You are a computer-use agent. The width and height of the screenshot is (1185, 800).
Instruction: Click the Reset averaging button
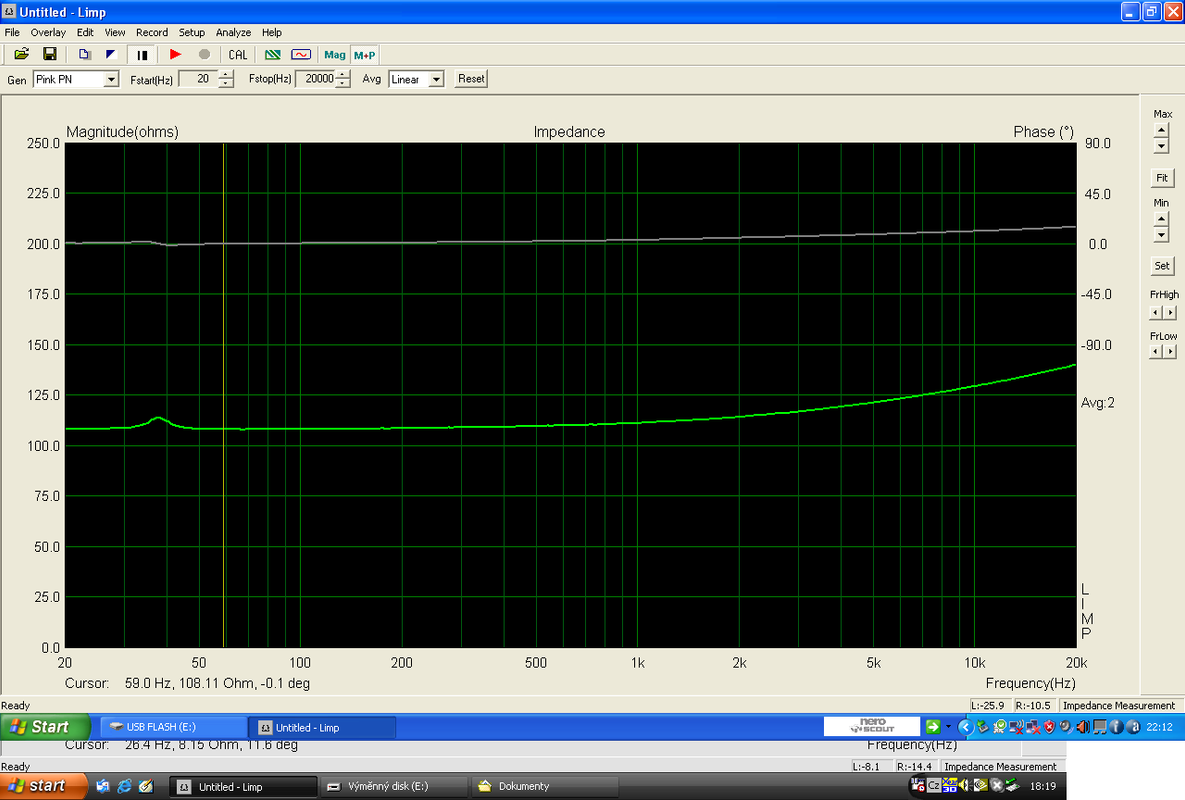471,79
